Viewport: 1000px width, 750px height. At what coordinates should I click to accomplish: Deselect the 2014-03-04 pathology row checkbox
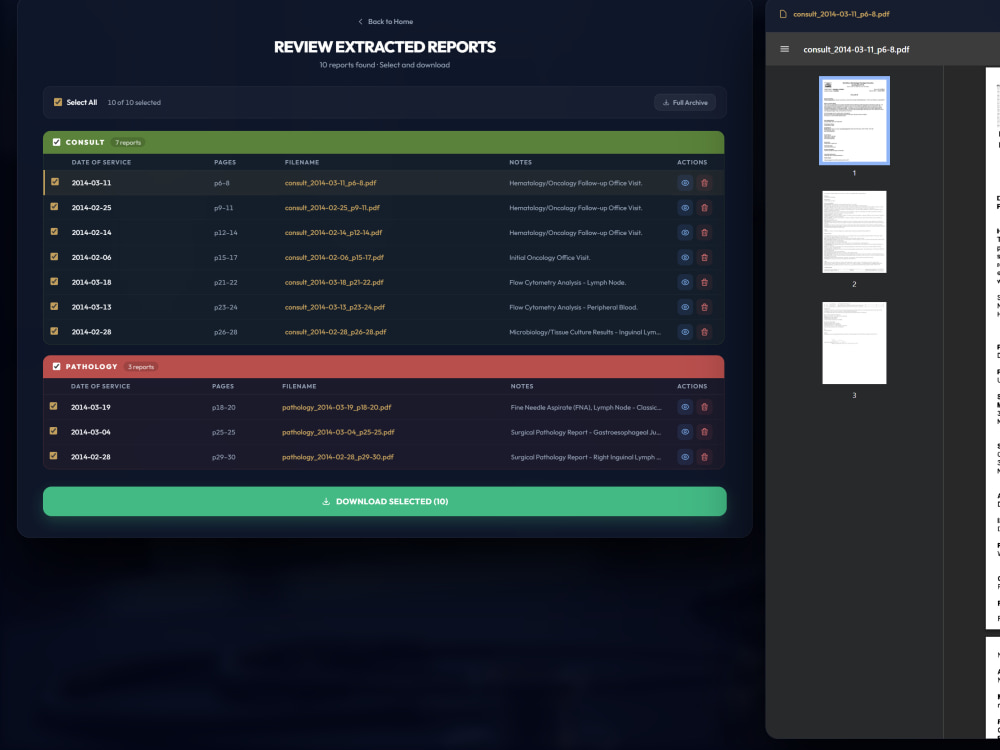pos(54,430)
